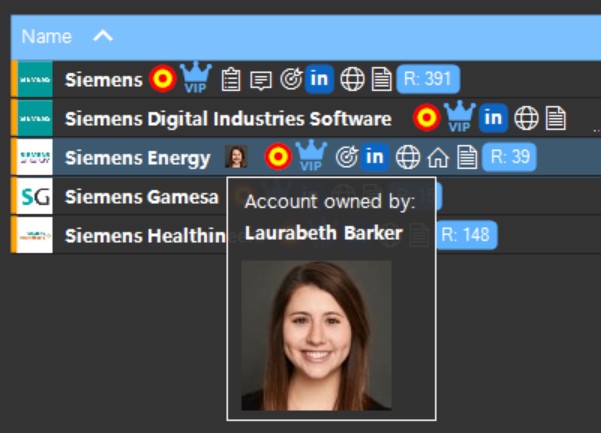
Task: Open globe icon on Siemens Energy row
Action: [x=408, y=157]
